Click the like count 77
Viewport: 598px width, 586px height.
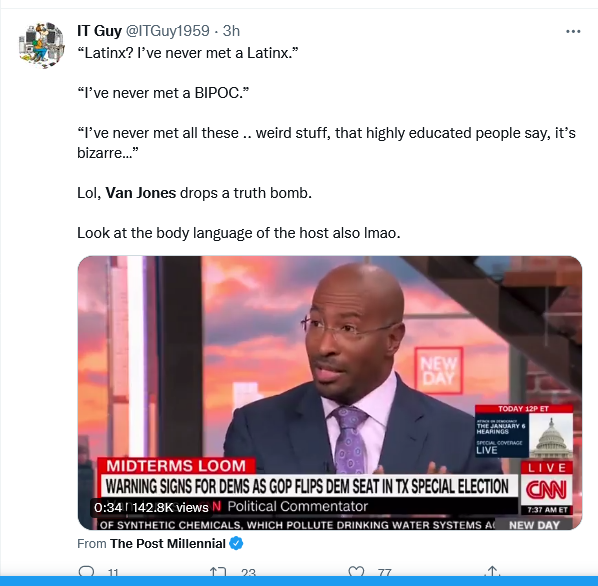pyautogui.click(x=384, y=573)
